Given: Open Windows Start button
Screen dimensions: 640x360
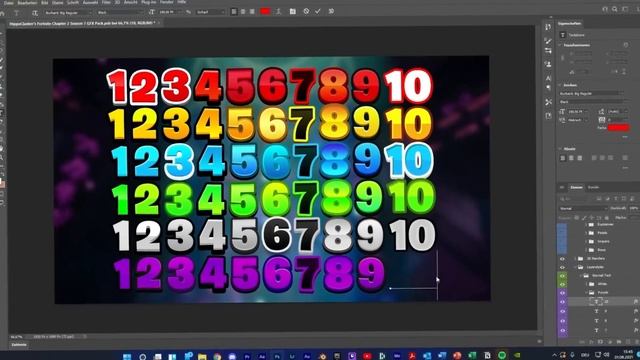Looking at the screenshot, I should point(127,356).
